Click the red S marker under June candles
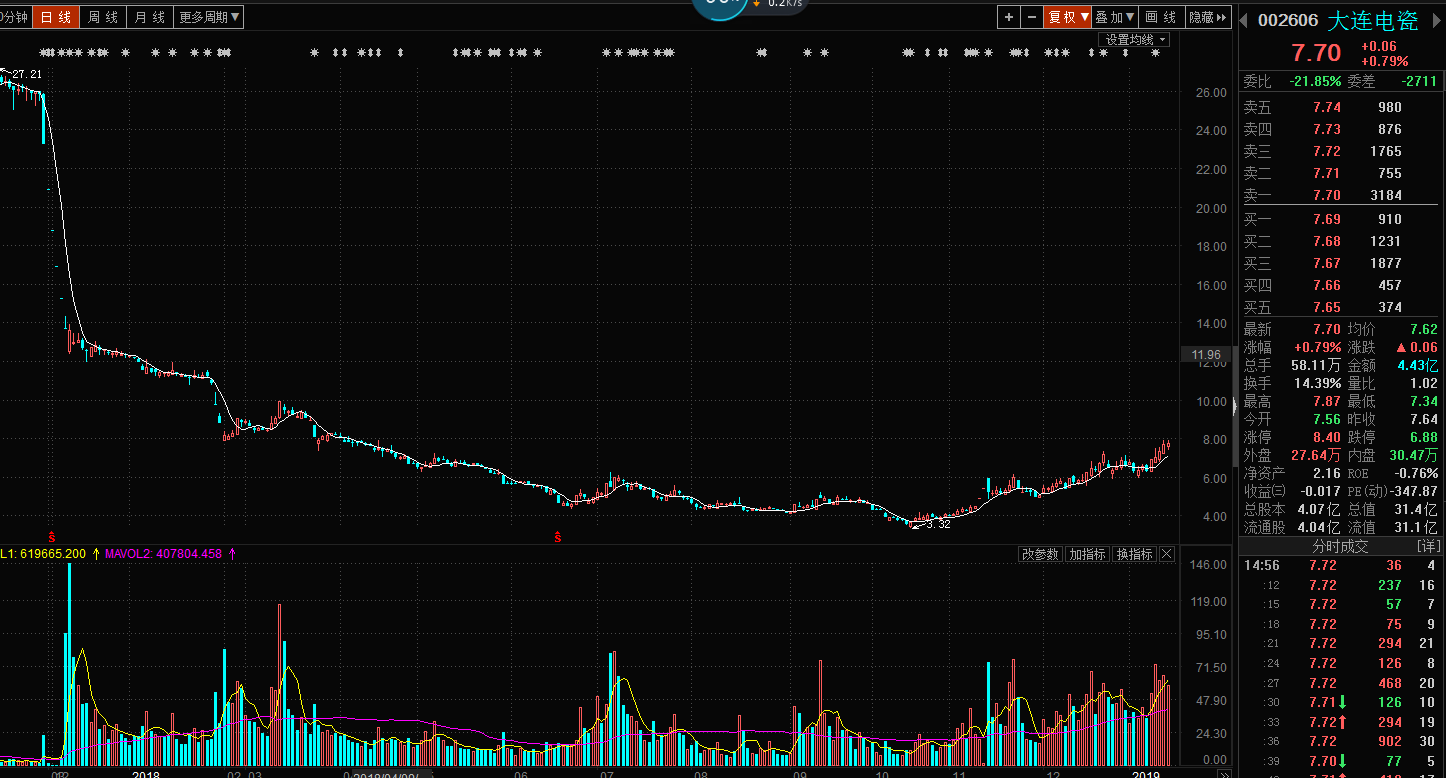Image resolution: width=1446 pixels, height=778 pixels. point(558,538)
